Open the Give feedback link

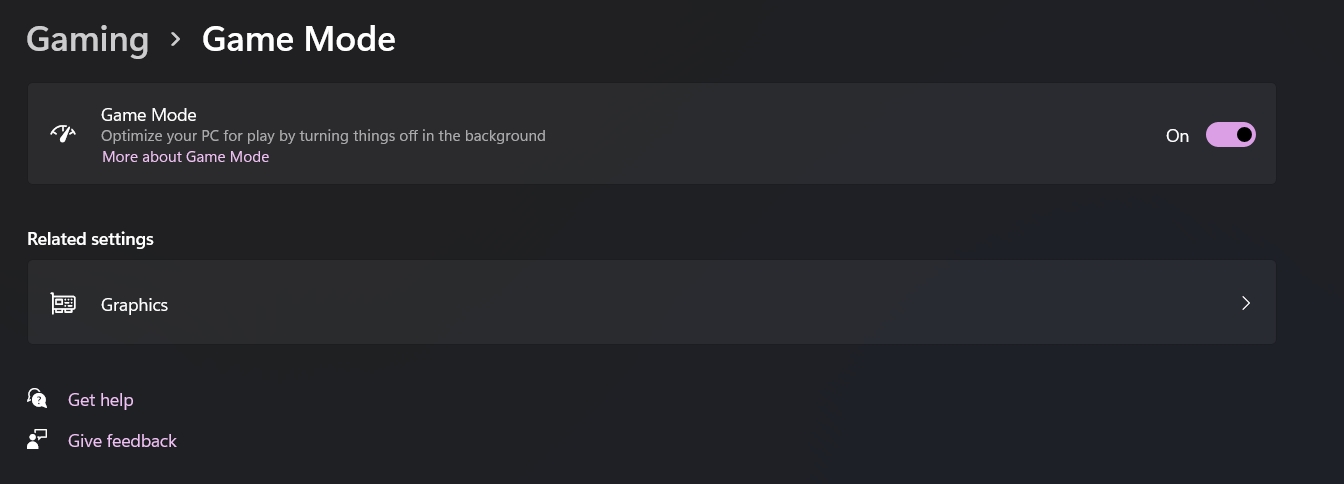(x=122, y=441)
